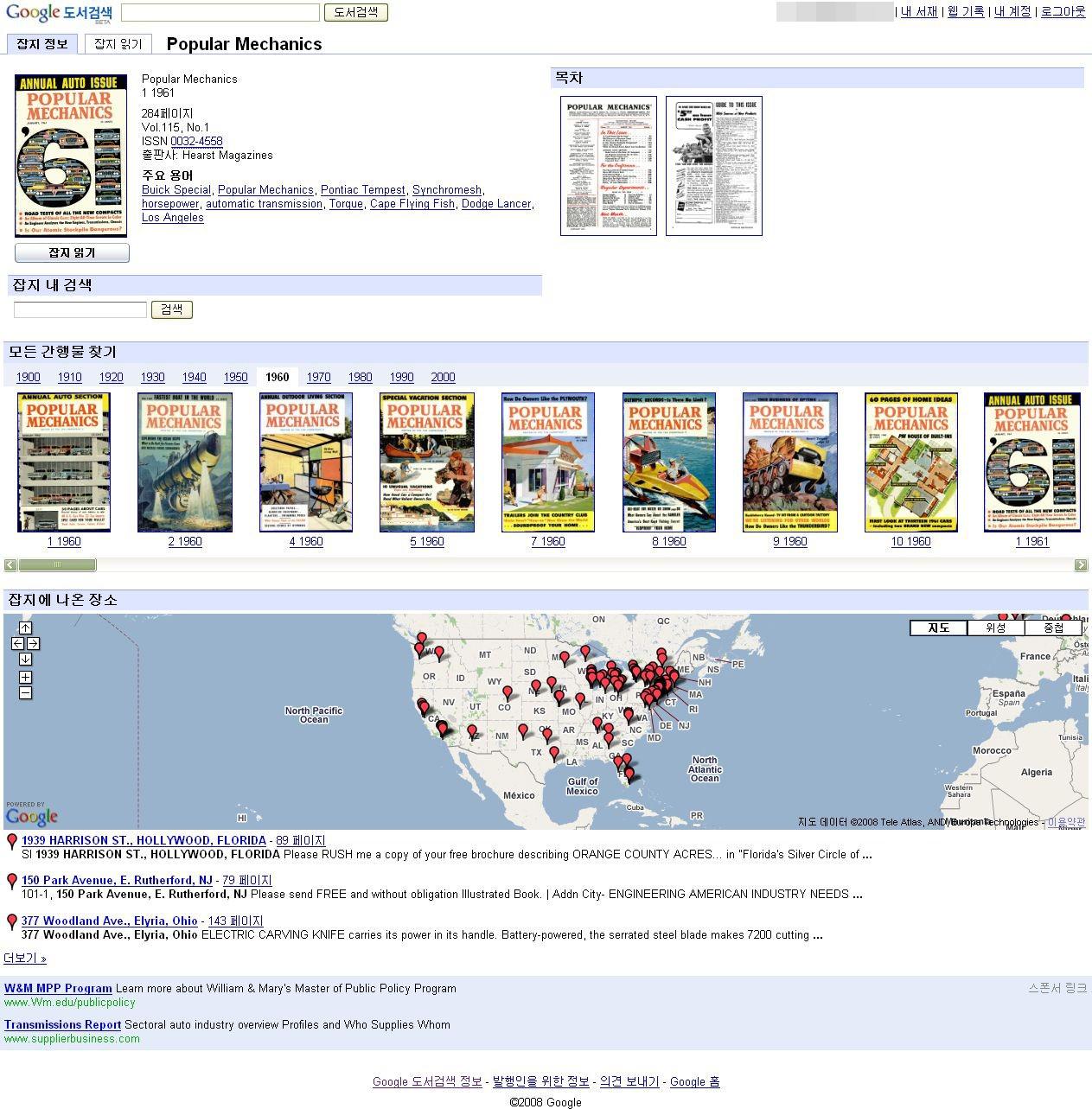Click the Google Book Search logo
Viewport: 1092px width, 1109px height.
pyautogui.click(x=59, y=13)
